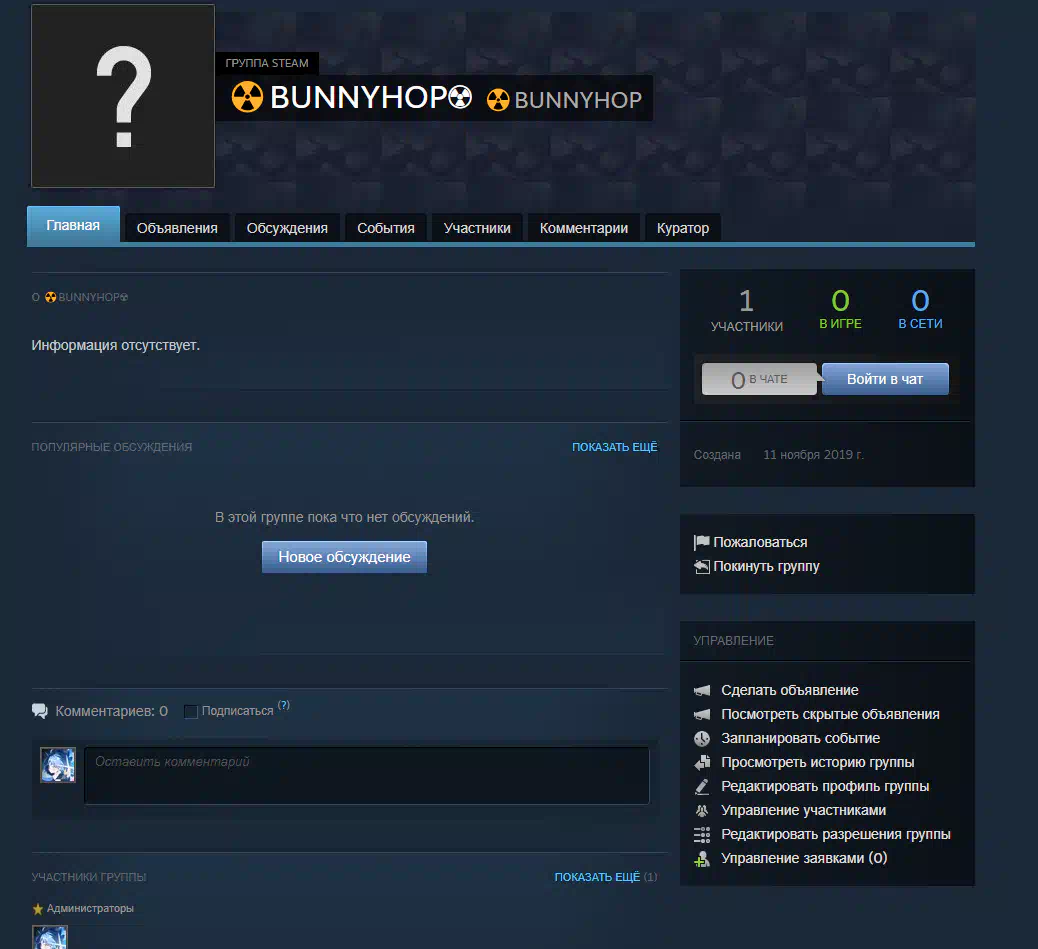
Task: Click ПОКАЗАТЬ ЕЩЁ for popular discussions
Action: click(615, 447)
